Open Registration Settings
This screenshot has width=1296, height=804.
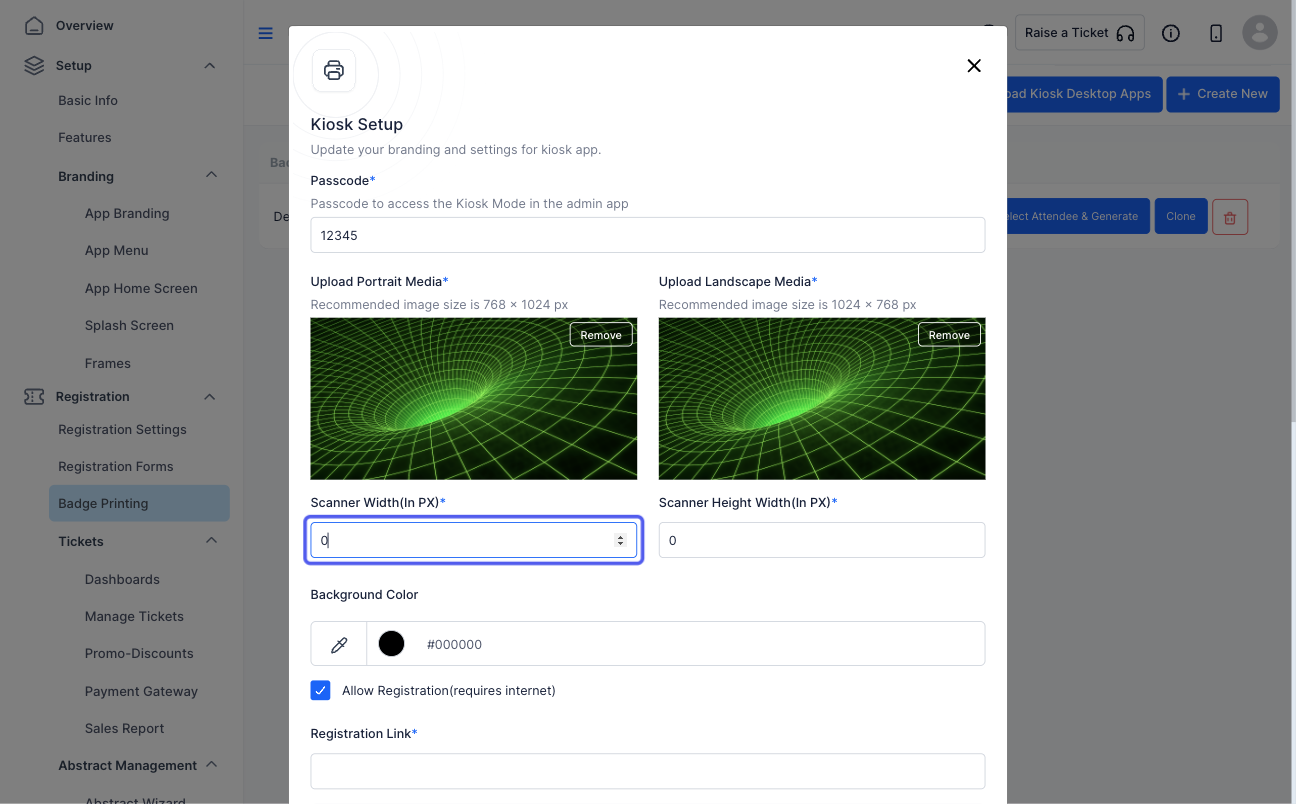[122, 429]
